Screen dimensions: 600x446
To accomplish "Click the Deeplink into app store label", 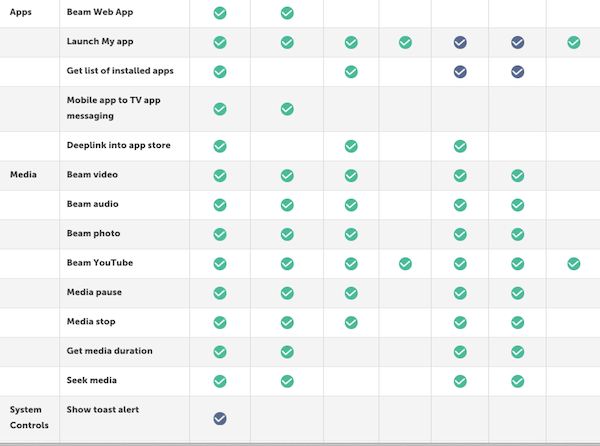I will click(x=119, y=145).
